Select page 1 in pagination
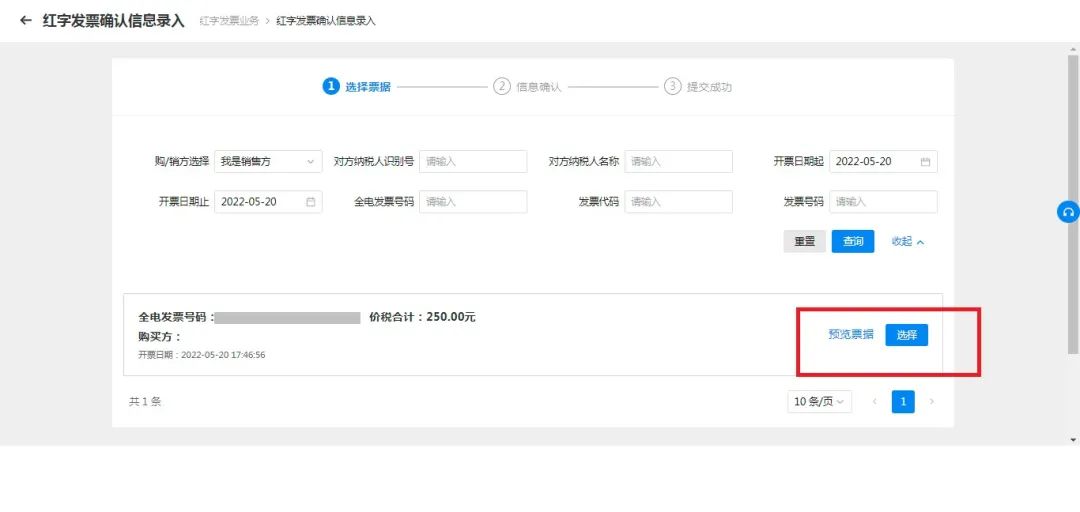The image size is (1080, 512). [903, 402]
